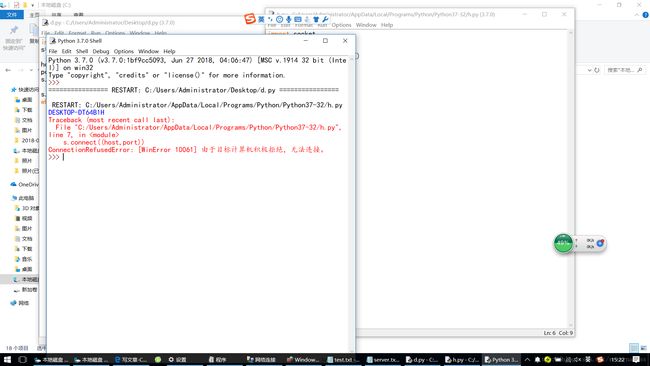Click the blue icon on the floating accelerator widget

[x=600, y=243]
